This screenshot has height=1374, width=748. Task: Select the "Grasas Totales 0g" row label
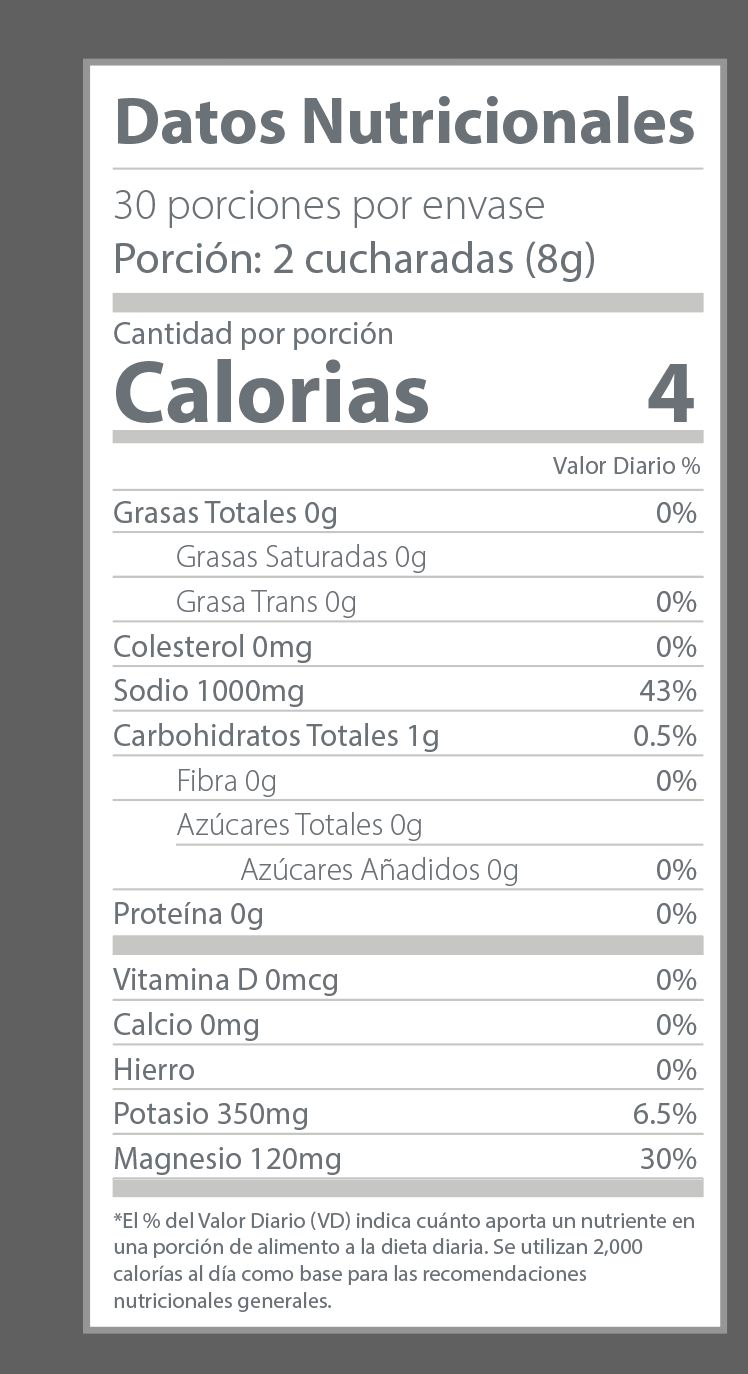click(x=225, y=513)
